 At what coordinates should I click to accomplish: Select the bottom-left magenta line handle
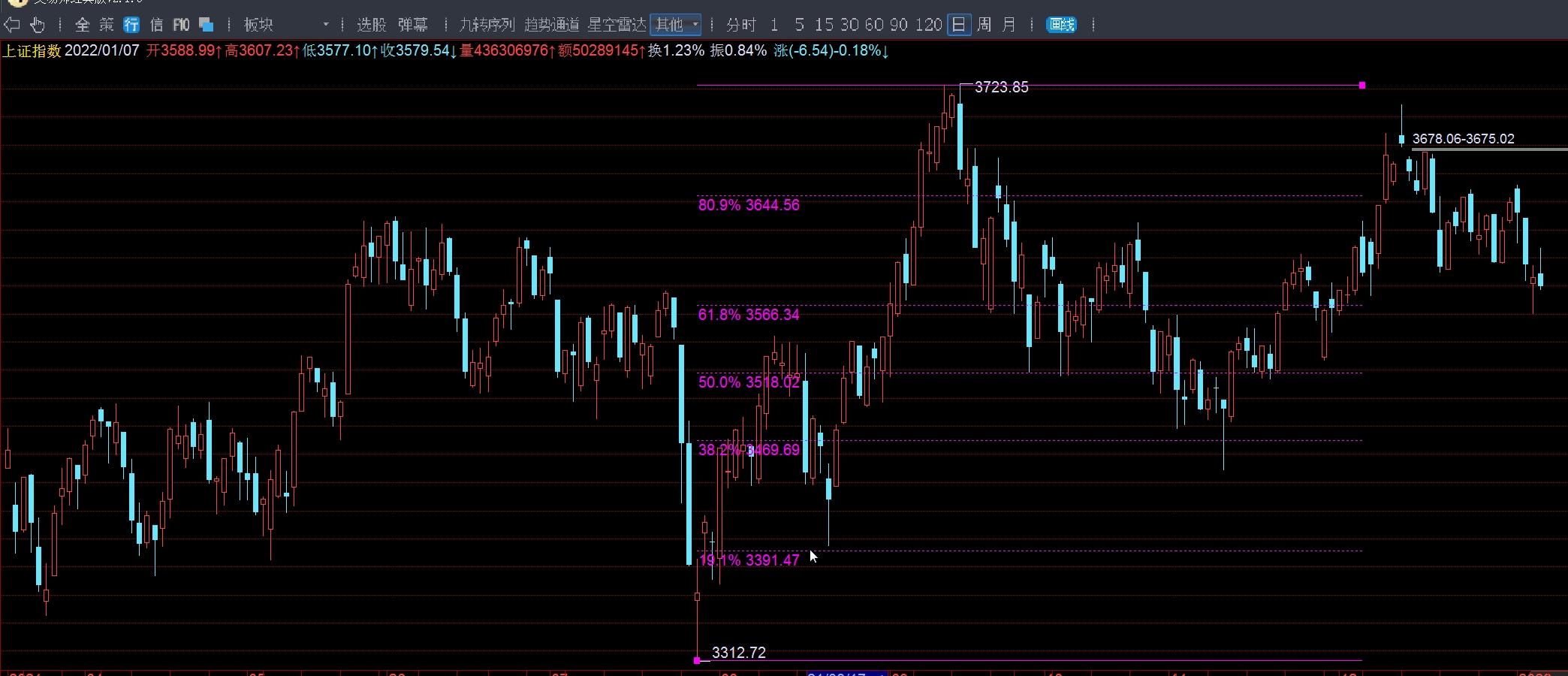point(697,660)
